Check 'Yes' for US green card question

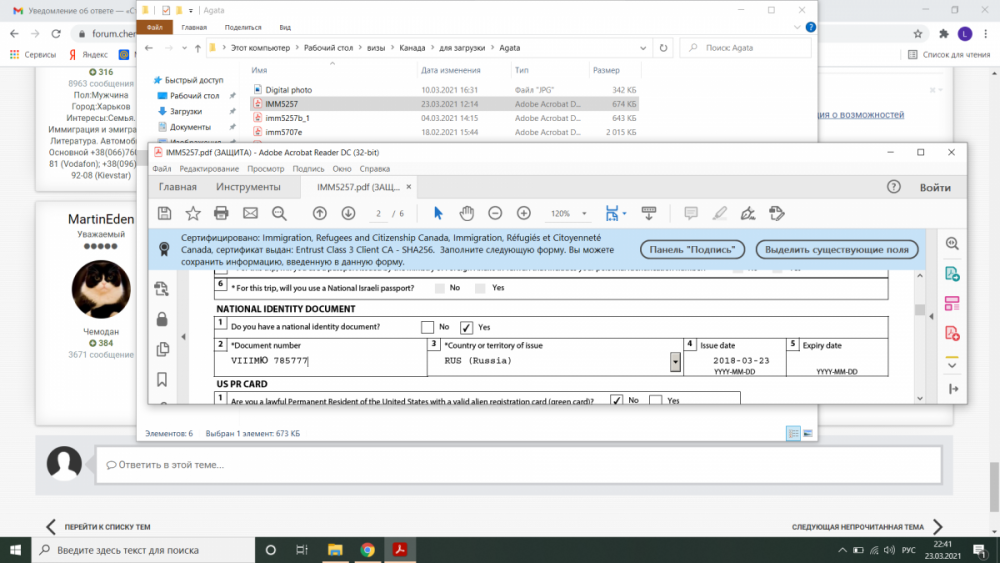point(655,400)
